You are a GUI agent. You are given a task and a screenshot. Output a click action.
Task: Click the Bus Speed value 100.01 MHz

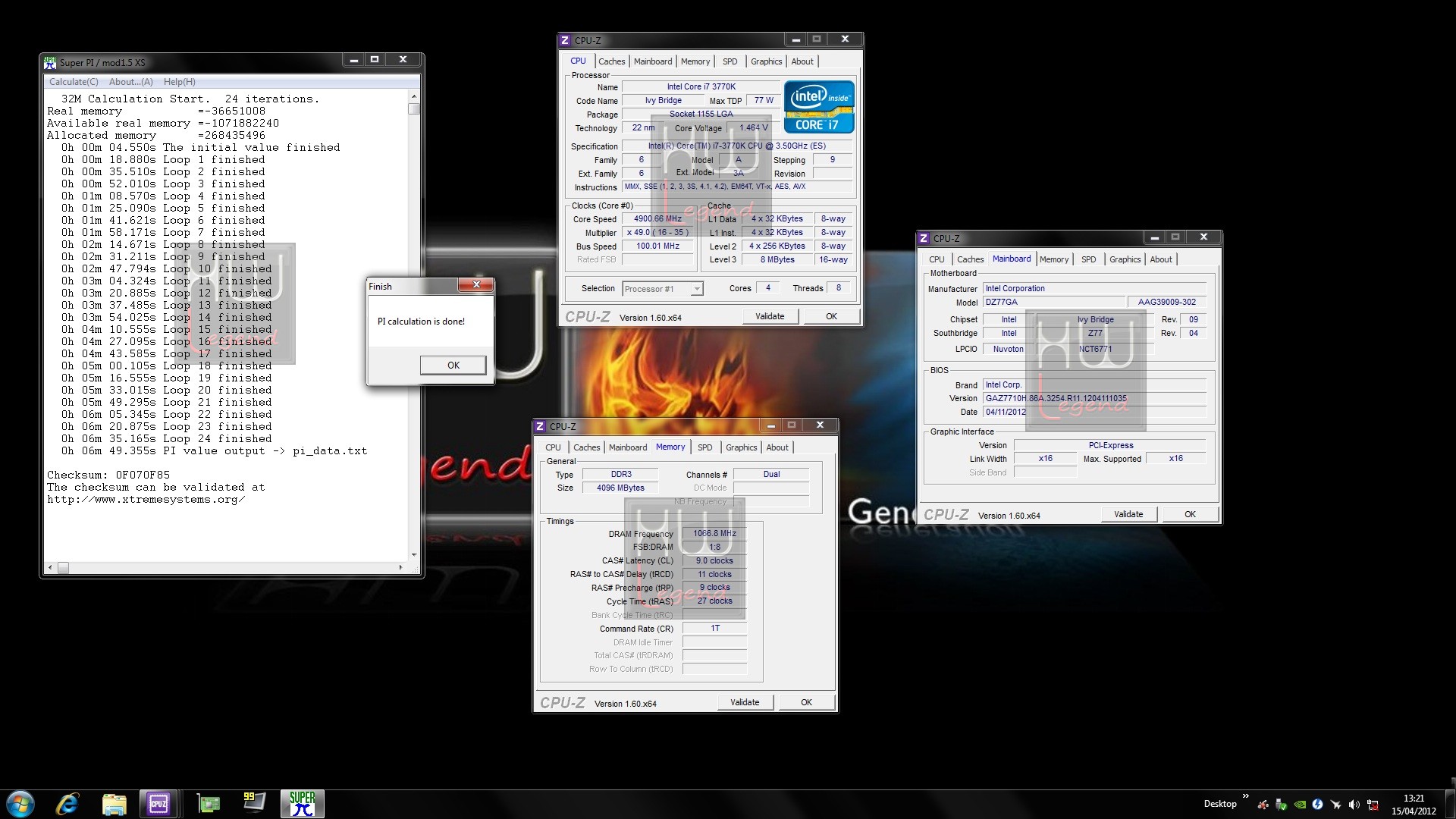click(x=657, y=246)
